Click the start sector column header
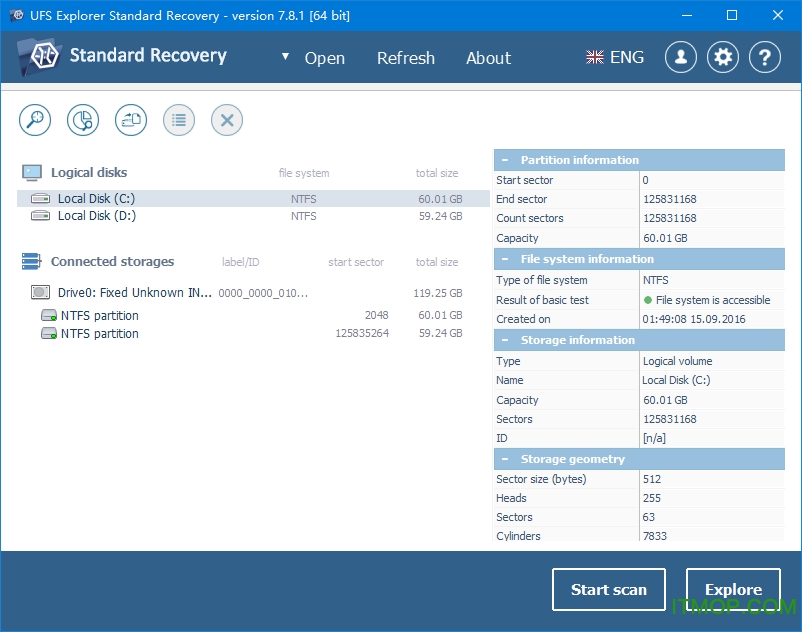Image resolution: width=802 pixels, height=632 pixels. 356,262
